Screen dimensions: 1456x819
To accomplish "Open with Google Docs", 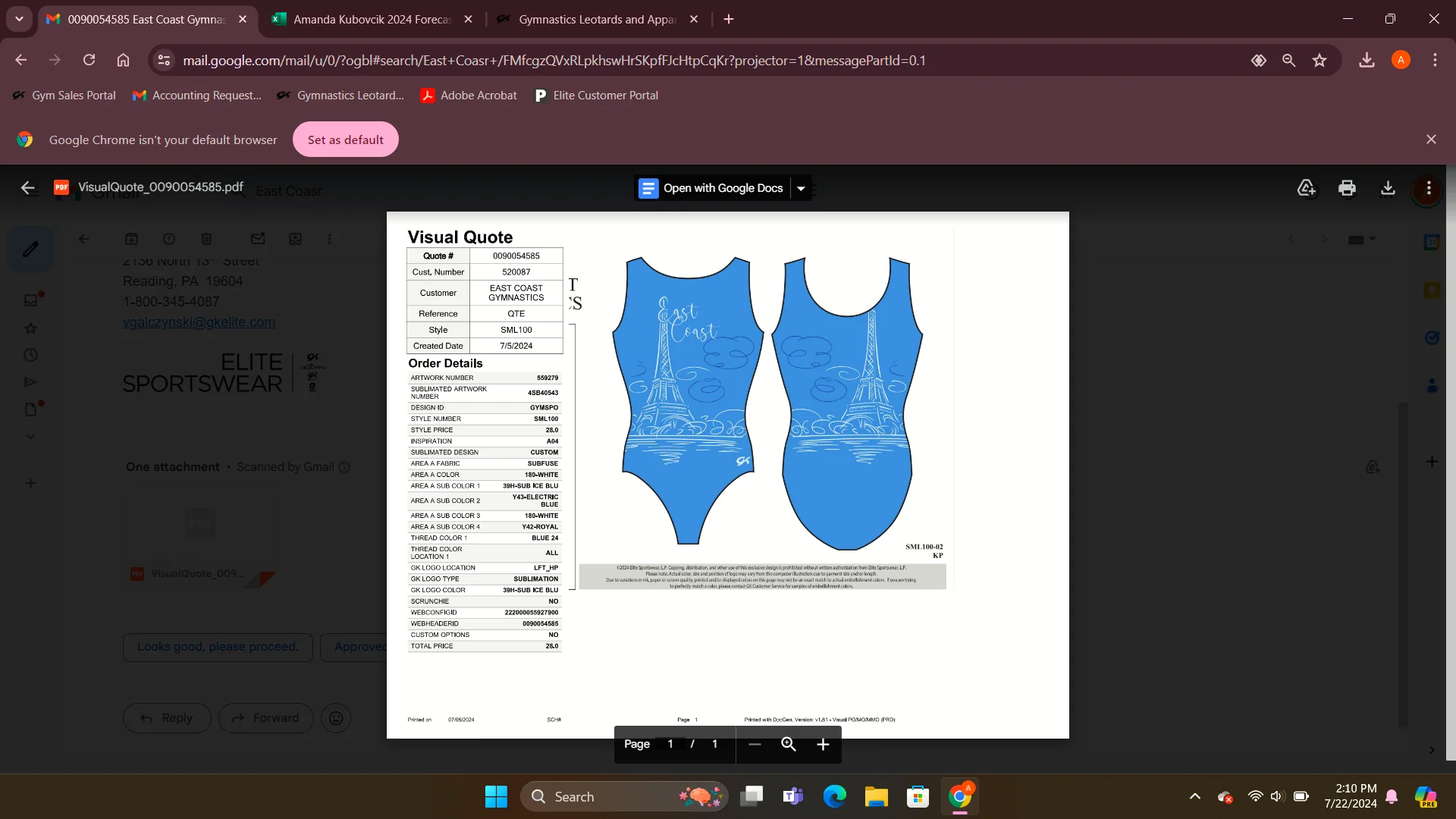I will coord(711,188).
